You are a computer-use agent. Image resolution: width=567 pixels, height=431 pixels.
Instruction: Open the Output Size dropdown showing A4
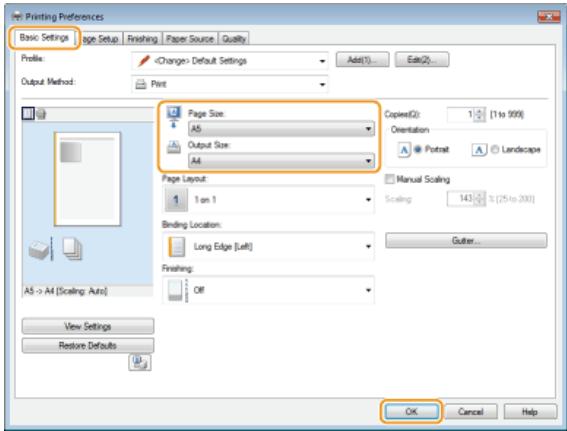pos(281,161)
